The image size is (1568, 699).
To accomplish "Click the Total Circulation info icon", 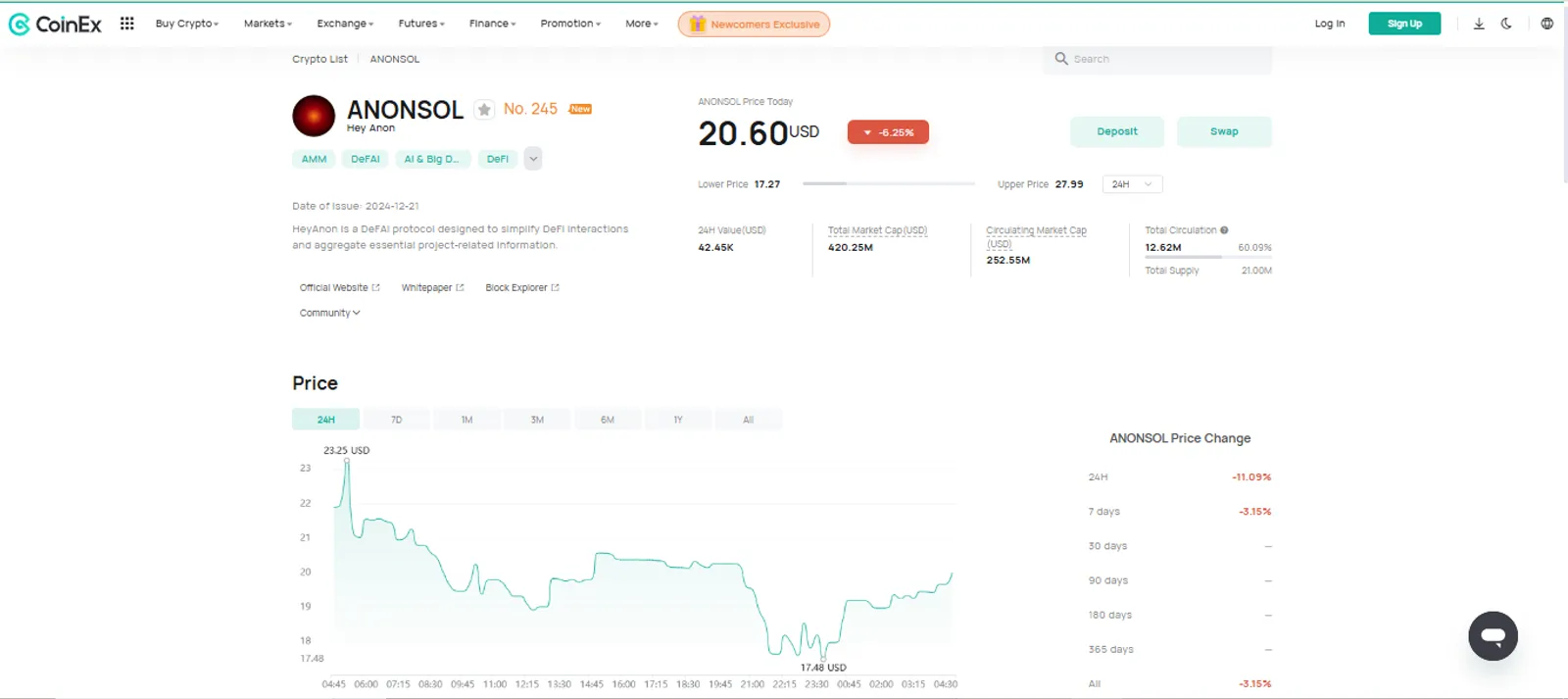I will pos(1224,230).
